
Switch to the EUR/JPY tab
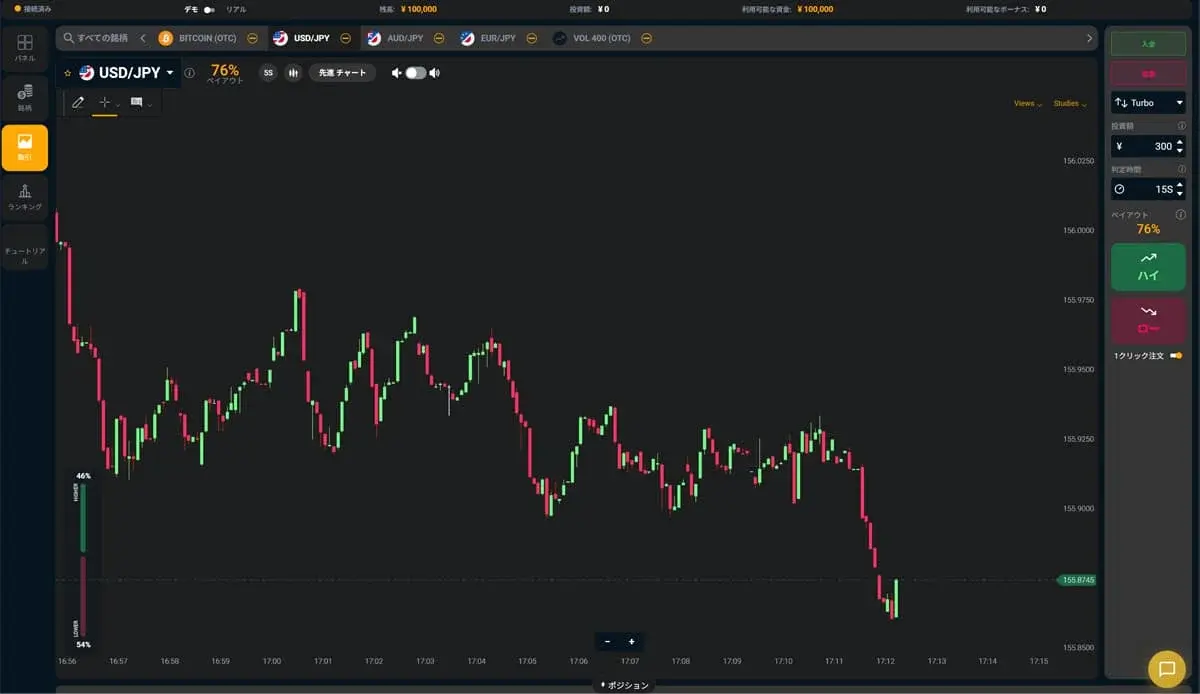click(x=497, y=38)
